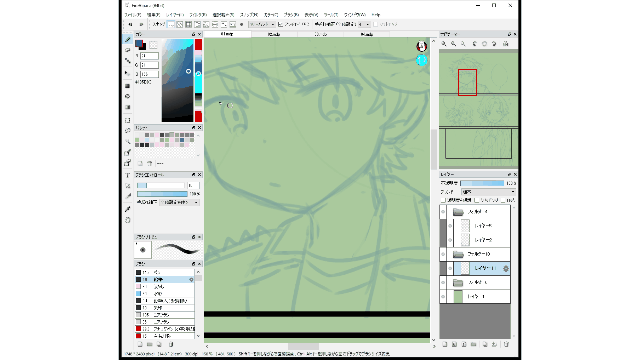Viewport: 640px width, 360px height.
Task: Open the Edit menu
Action: tap(153, 15)
